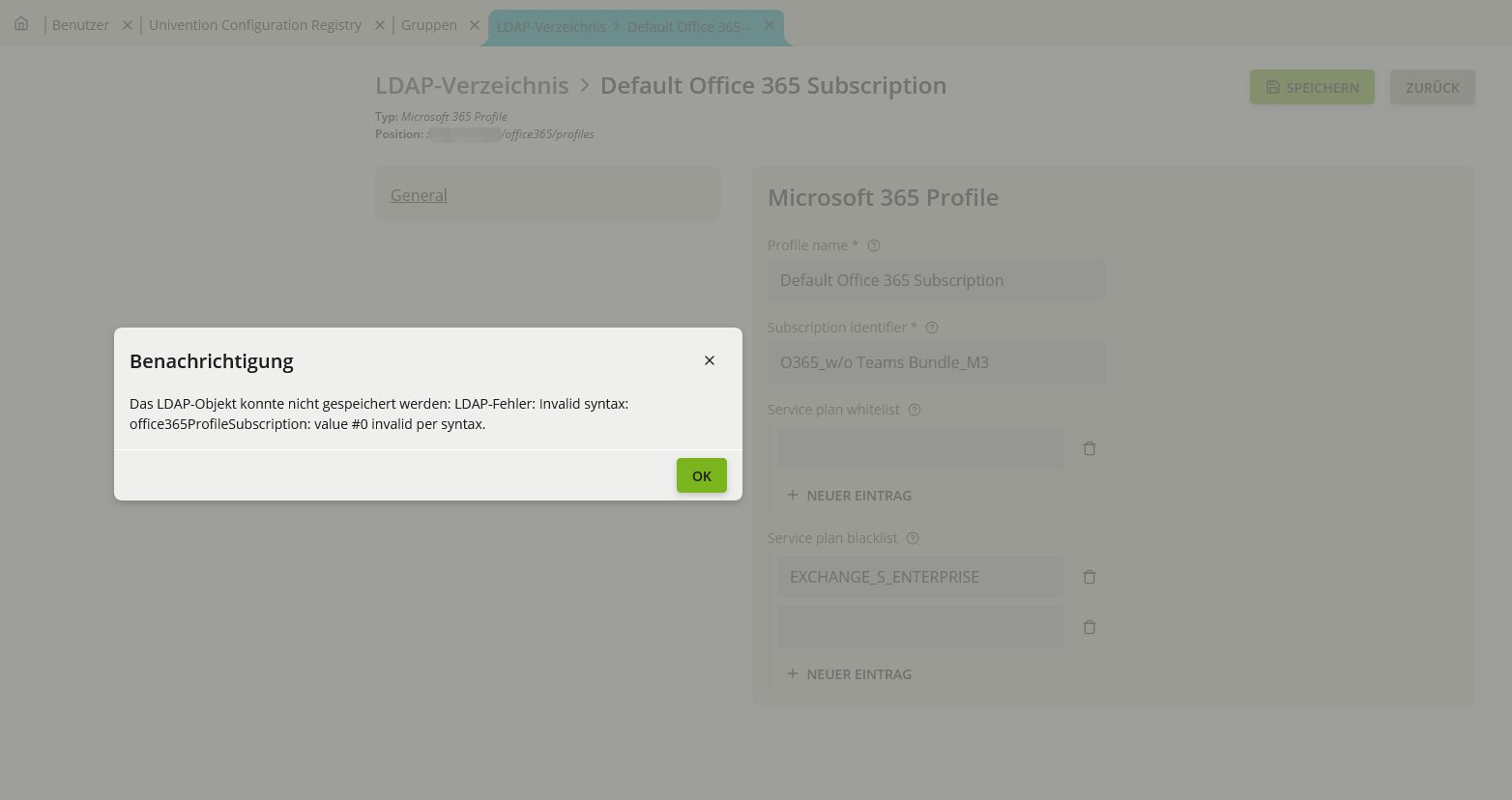Remove the empty second blacklist entry
1512x800 pixels.
pyautogui.click(x=1090, y=627)
